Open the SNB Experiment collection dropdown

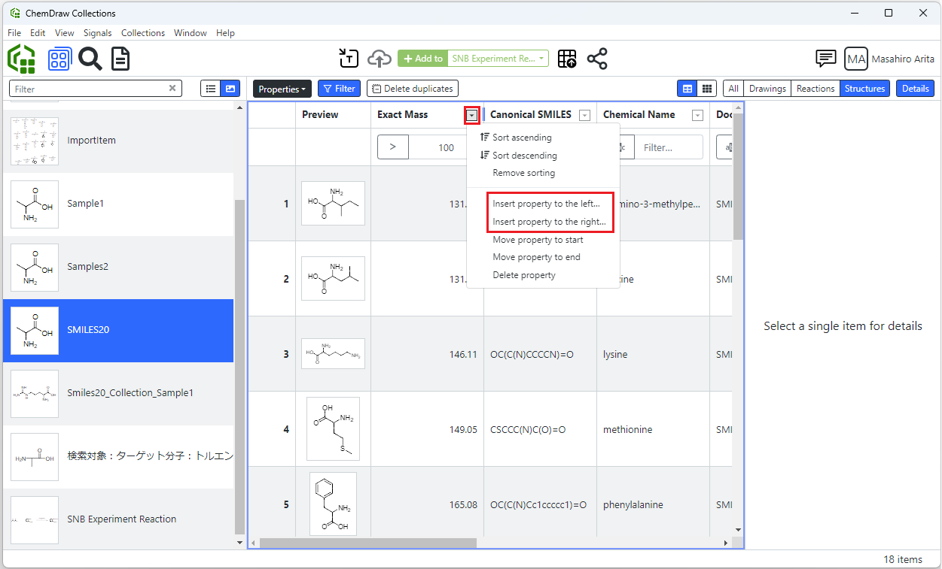[x=541, y=59]
